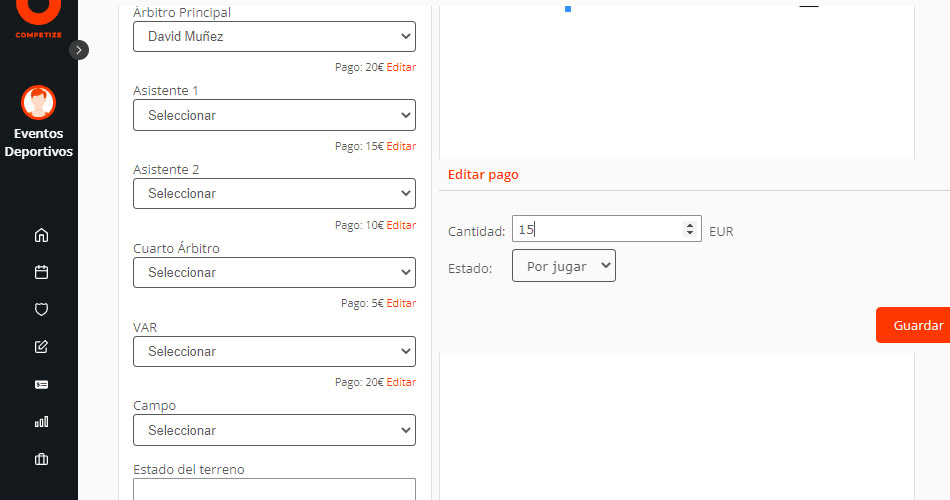The image size is (950, 500).
Task: Click the Cantidad stepper arrows
Action: click(x=690, y=229)
